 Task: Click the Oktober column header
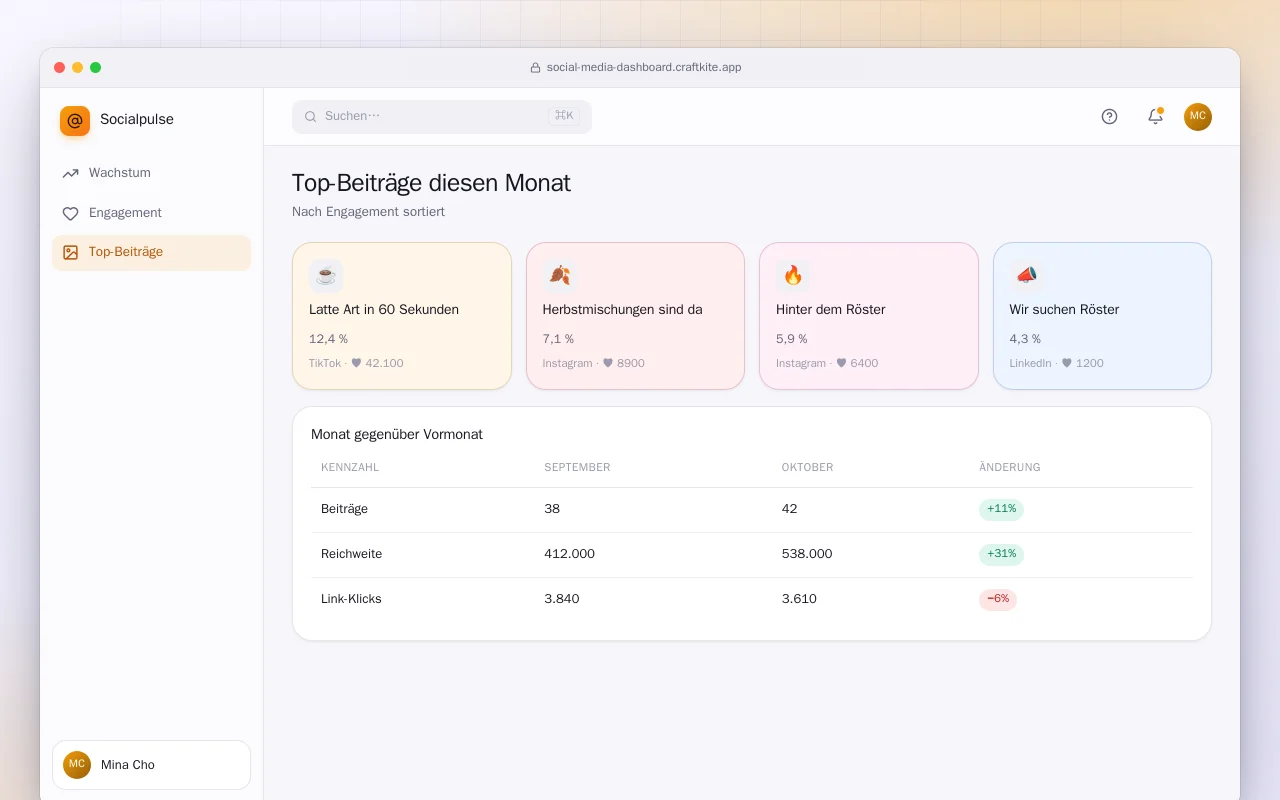[x=807, y=467]
